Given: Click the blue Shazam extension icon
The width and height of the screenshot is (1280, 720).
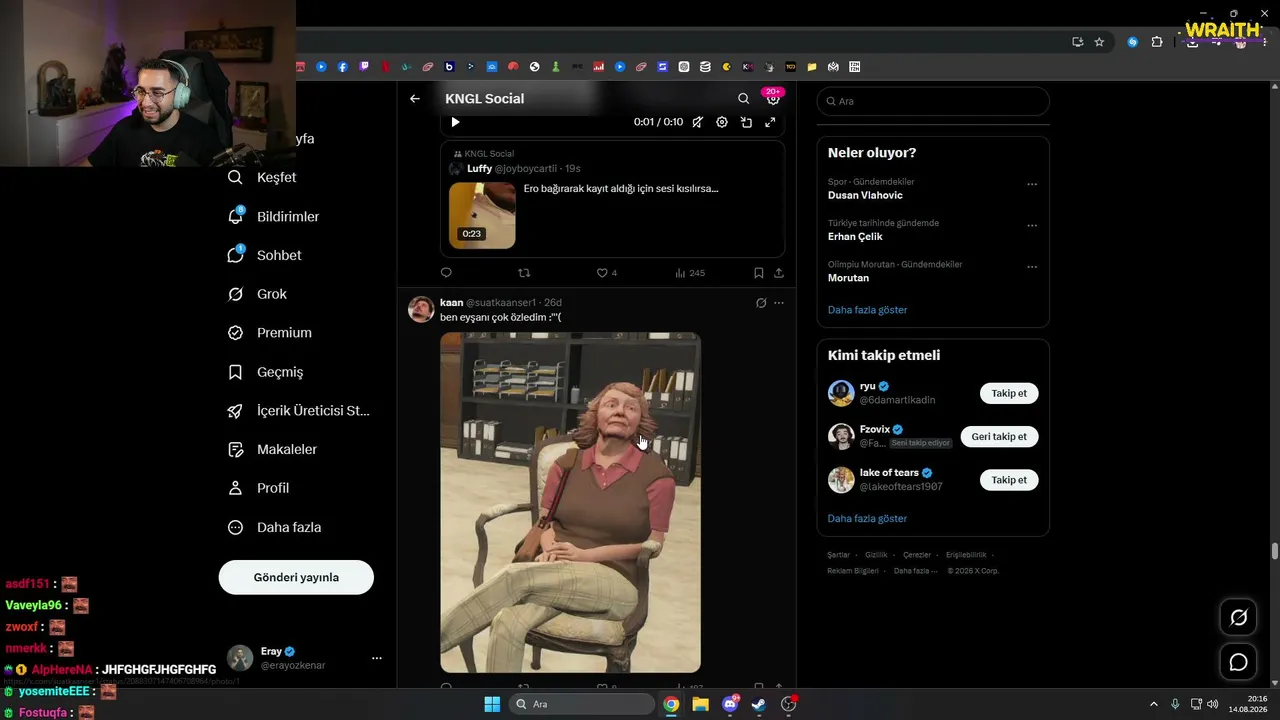Looking at the screenshot, I should 1132,42.
